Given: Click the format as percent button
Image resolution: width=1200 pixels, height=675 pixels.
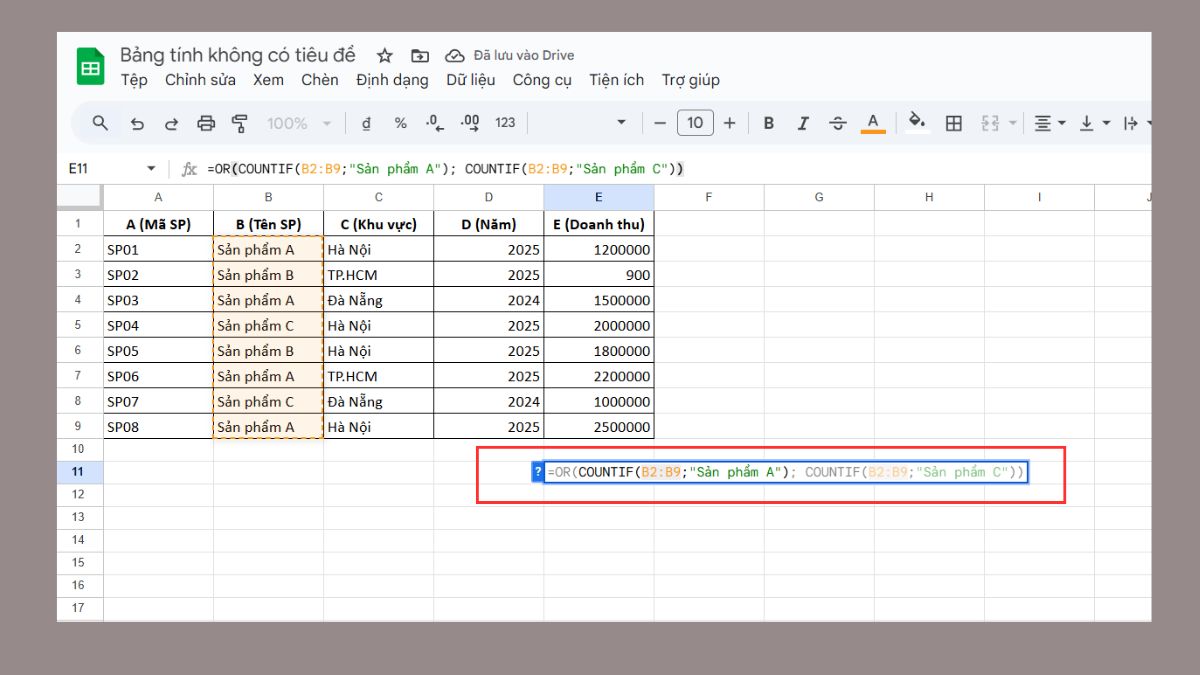Looking at the screenshot, I should pos(400,123).
